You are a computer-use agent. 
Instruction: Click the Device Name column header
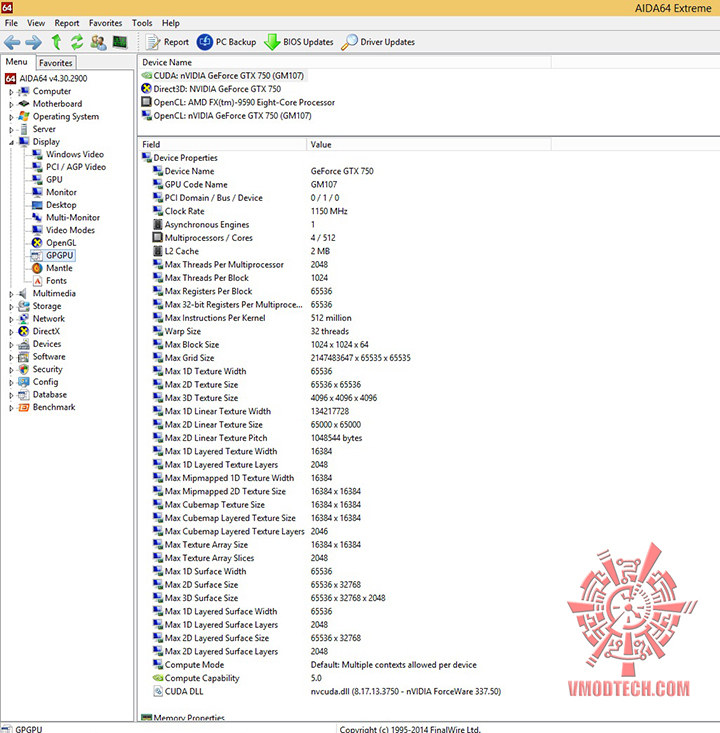(x=345, y=62)
